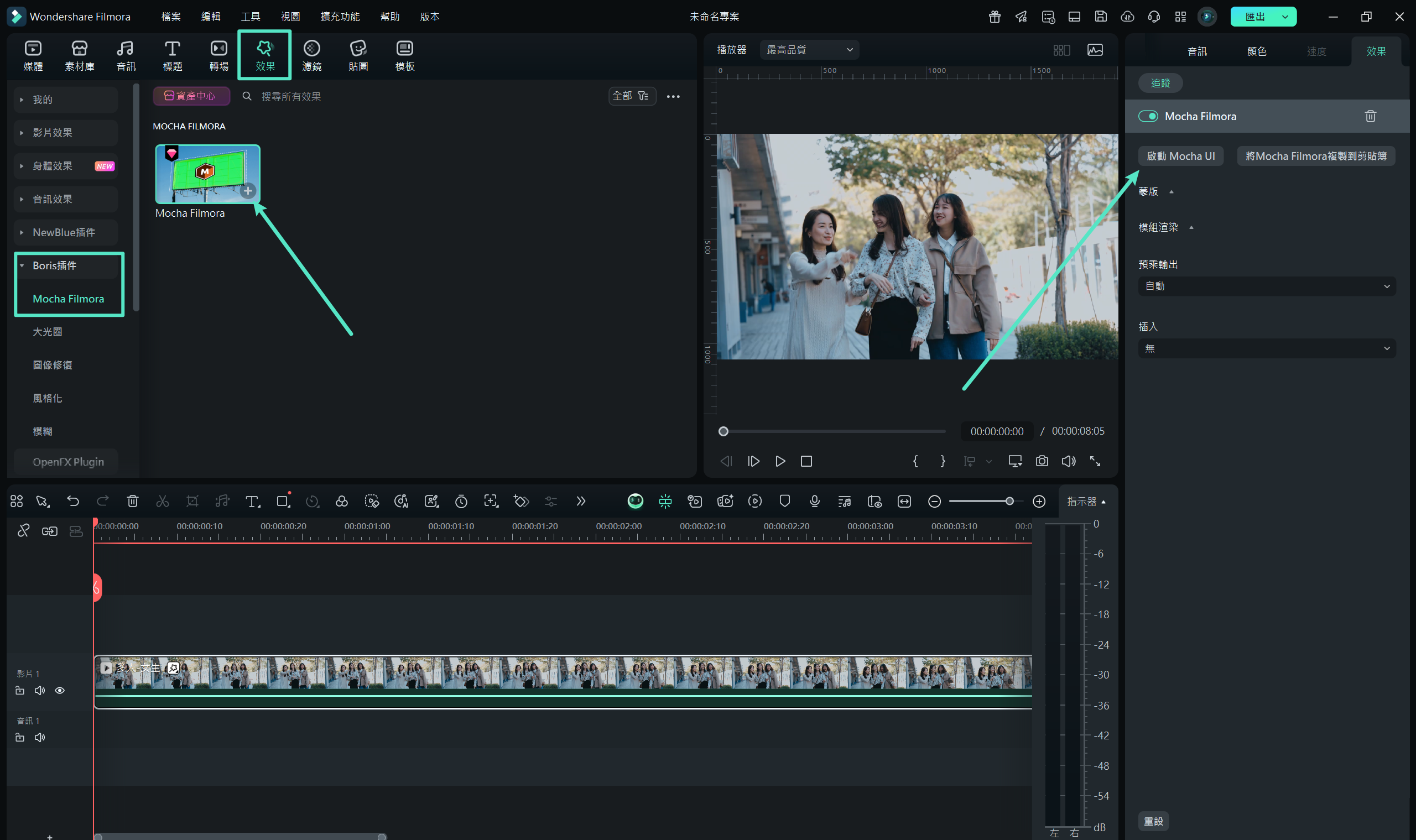Open the 工具 menu
This screenshot has width=1416, height=840.
250,17
